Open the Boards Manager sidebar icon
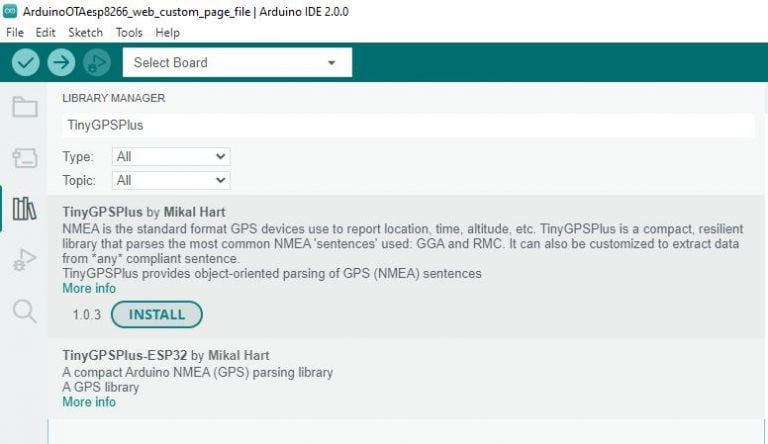This screenshot has width=768, height=444. [x=24, y=158]
